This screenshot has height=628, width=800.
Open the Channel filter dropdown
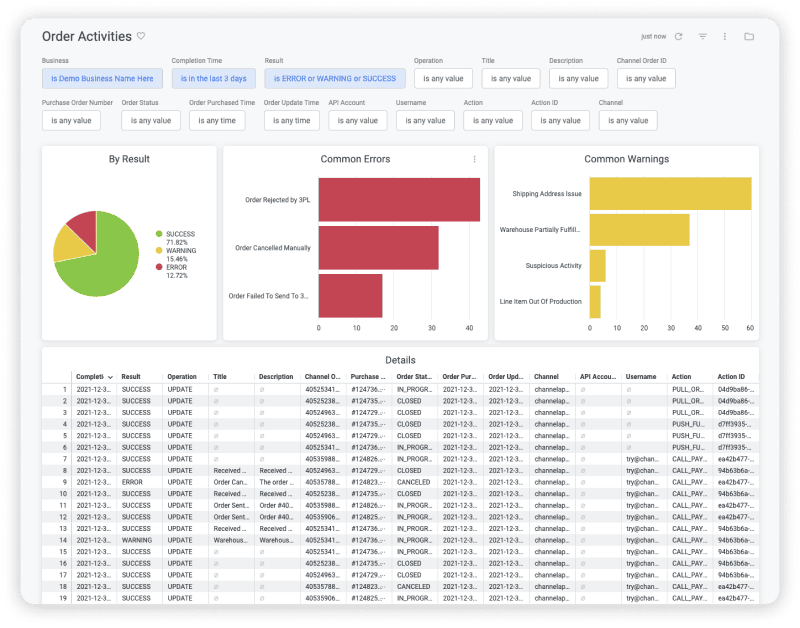click(627, 120)
